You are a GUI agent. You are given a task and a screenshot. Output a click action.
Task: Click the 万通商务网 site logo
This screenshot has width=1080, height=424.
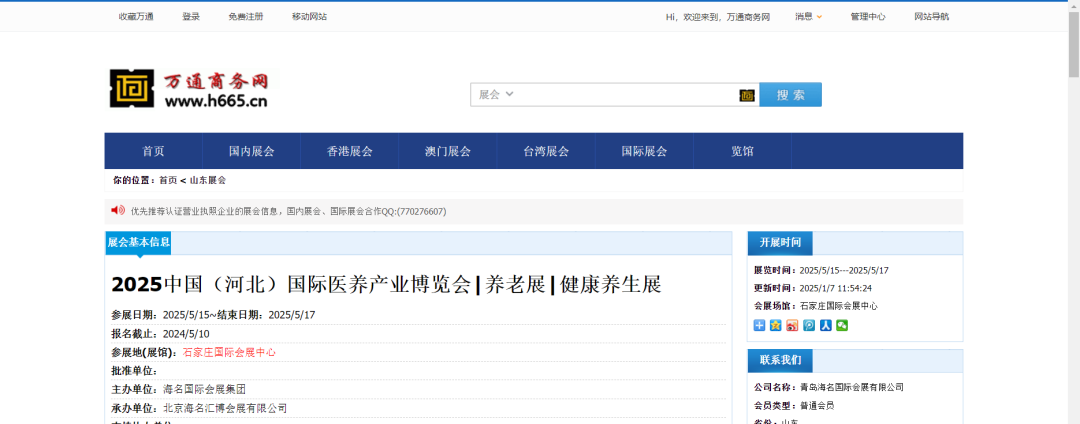[189, 90]
